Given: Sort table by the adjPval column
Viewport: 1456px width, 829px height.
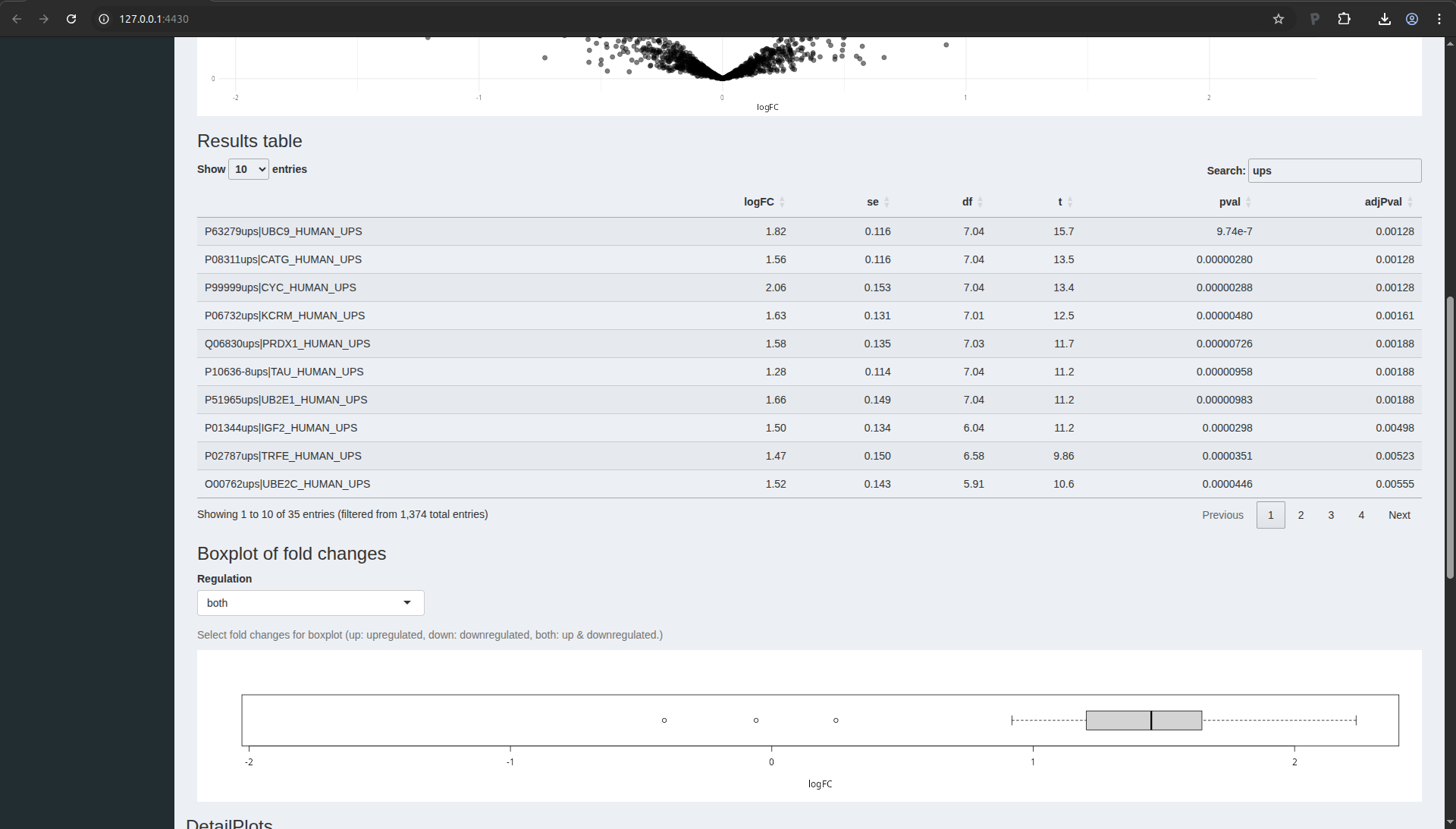Looking at the screenshot, I should (1389, 202).
